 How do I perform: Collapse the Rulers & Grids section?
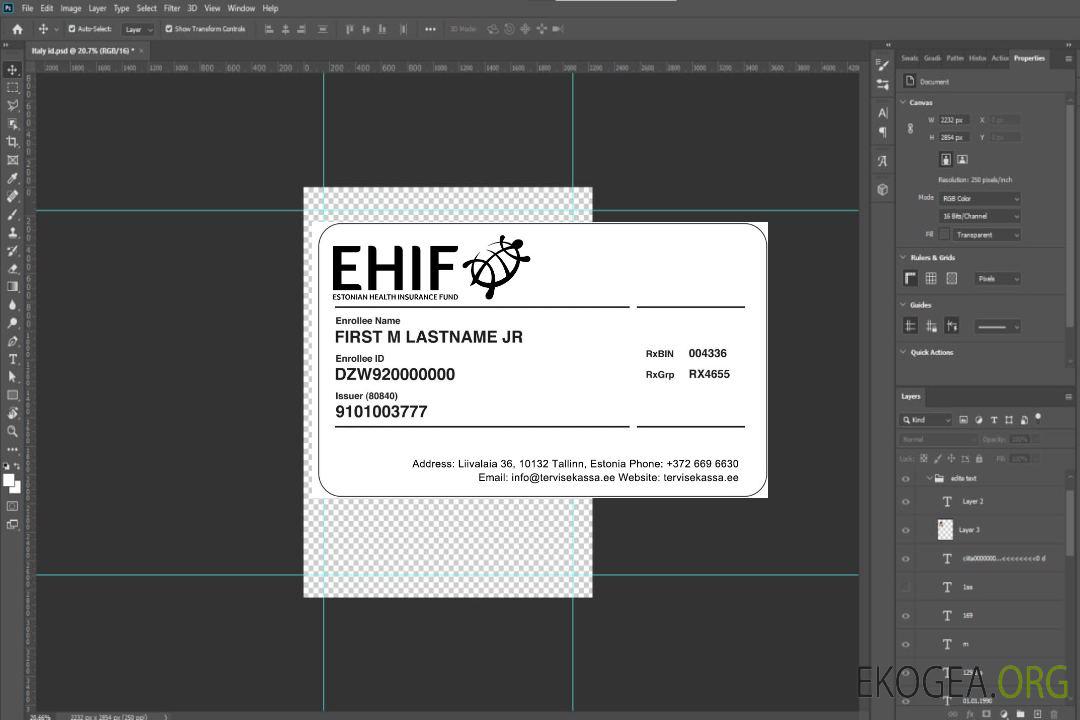pos(903,257)
